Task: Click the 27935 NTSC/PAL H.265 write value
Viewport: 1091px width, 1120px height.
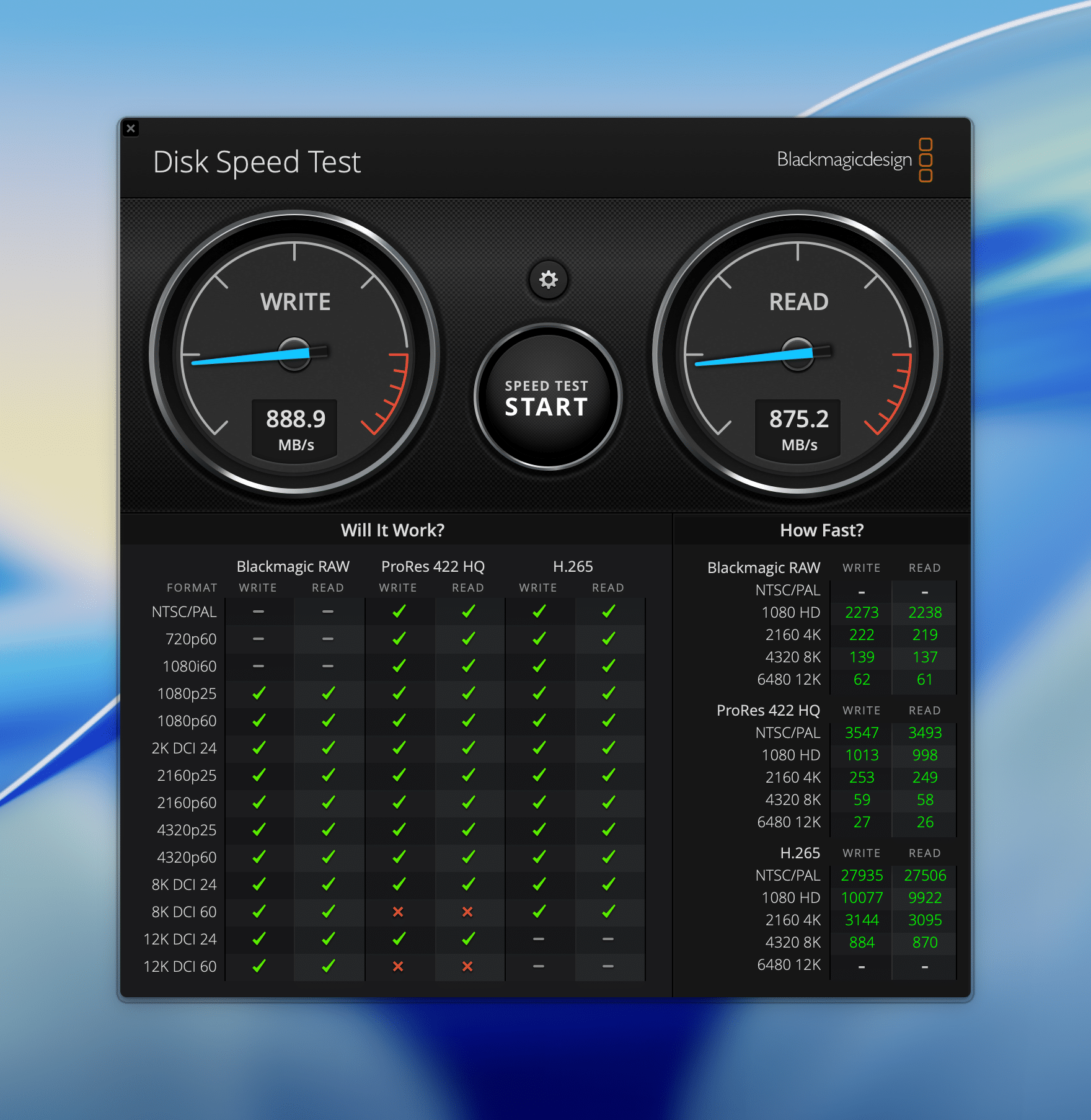Action: [862, 875]
